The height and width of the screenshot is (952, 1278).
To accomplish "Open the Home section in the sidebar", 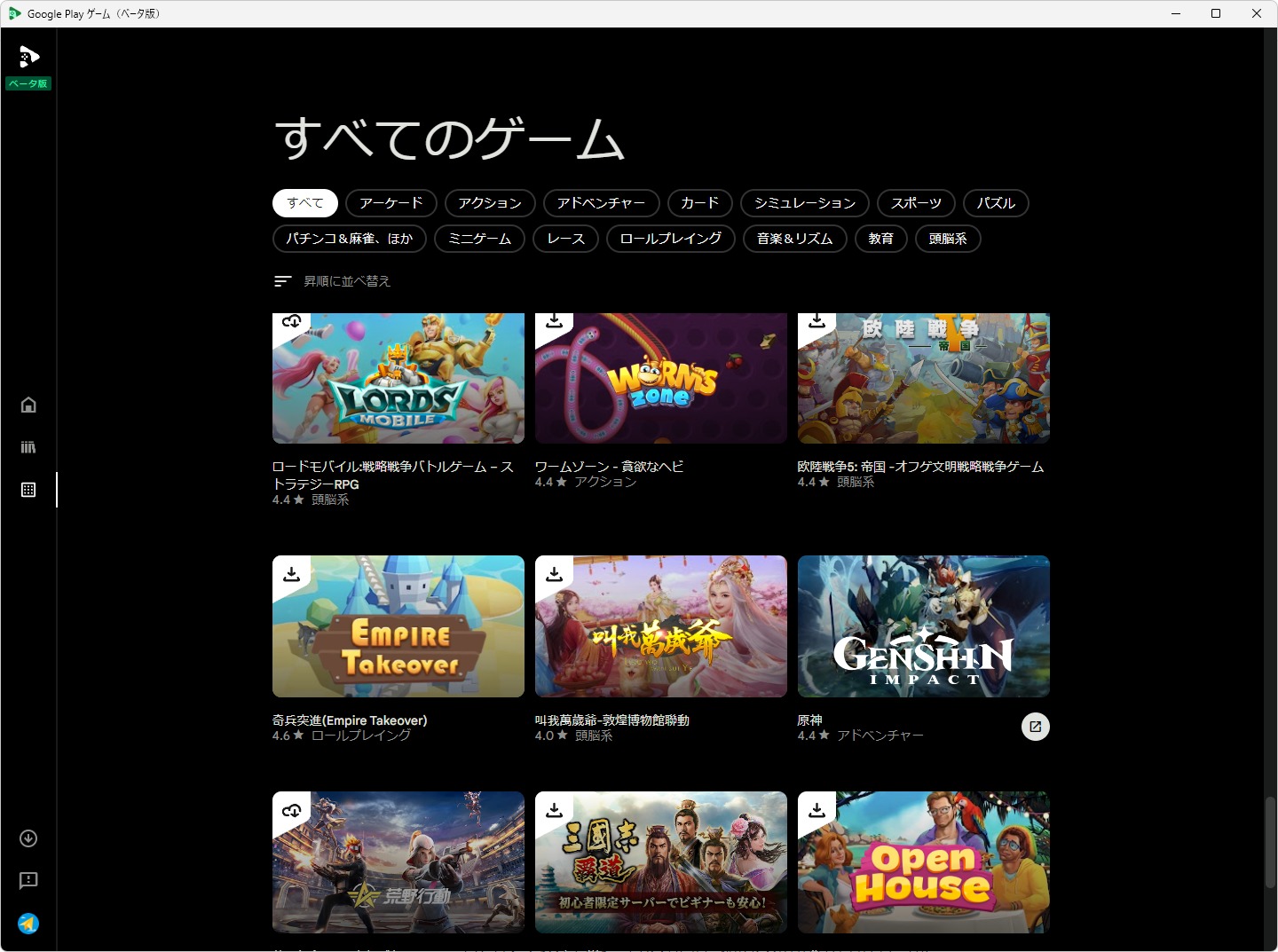I will [28, 404].
